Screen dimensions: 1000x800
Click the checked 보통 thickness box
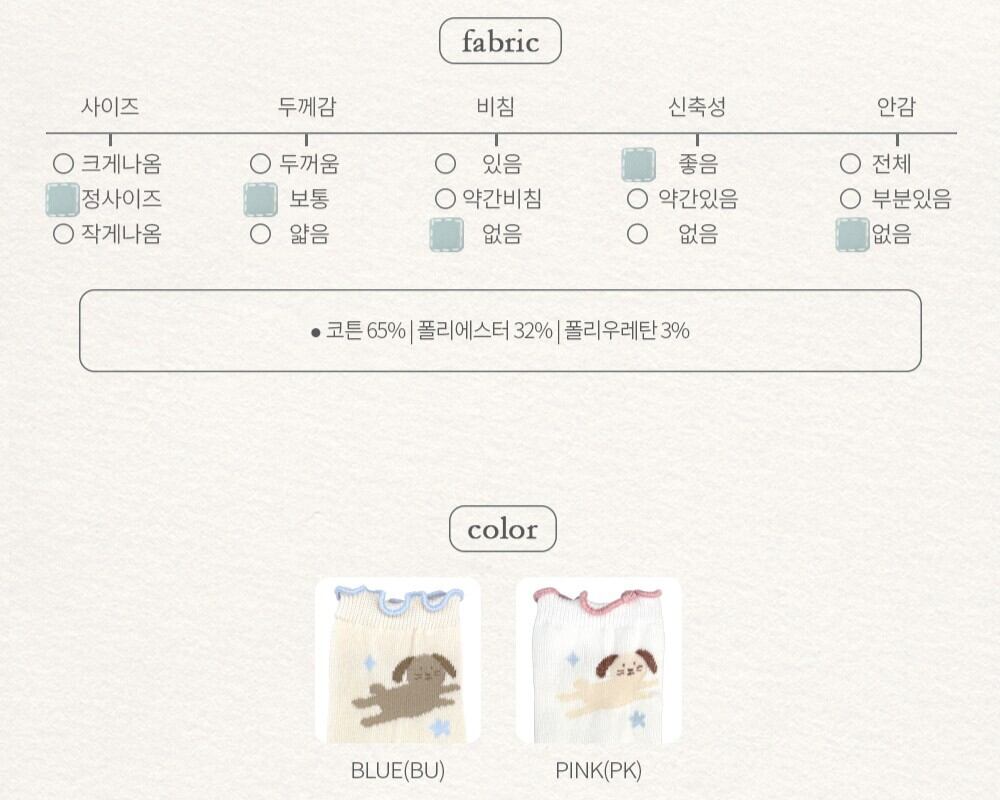[260, 200]
